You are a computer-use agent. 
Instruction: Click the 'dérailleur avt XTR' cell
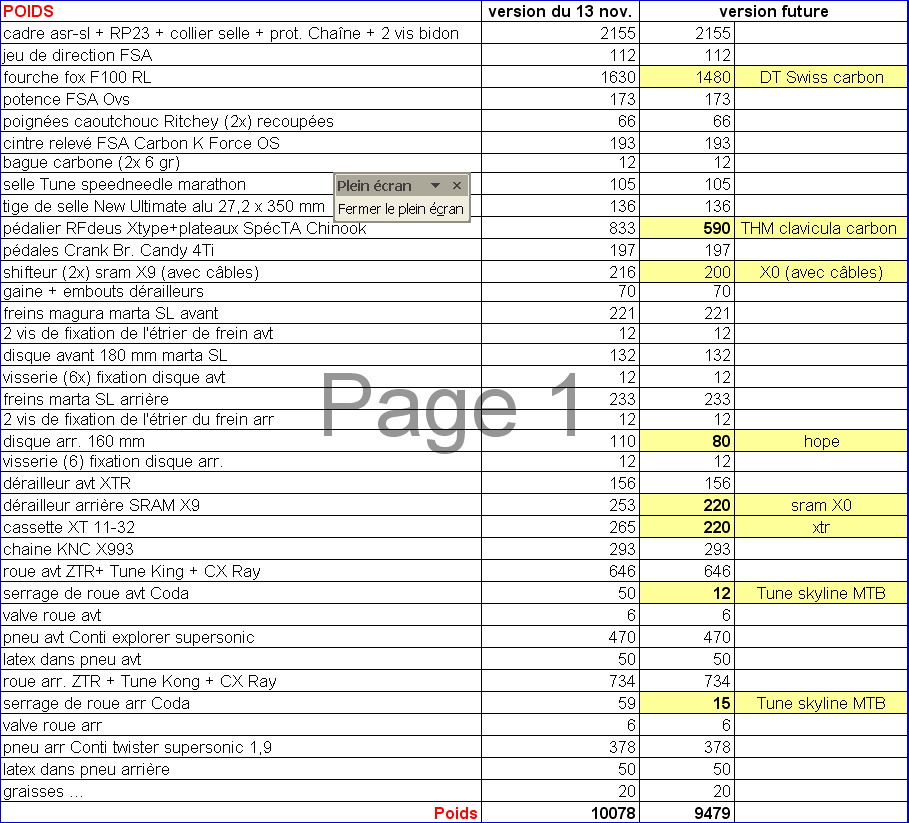[241, 483]
